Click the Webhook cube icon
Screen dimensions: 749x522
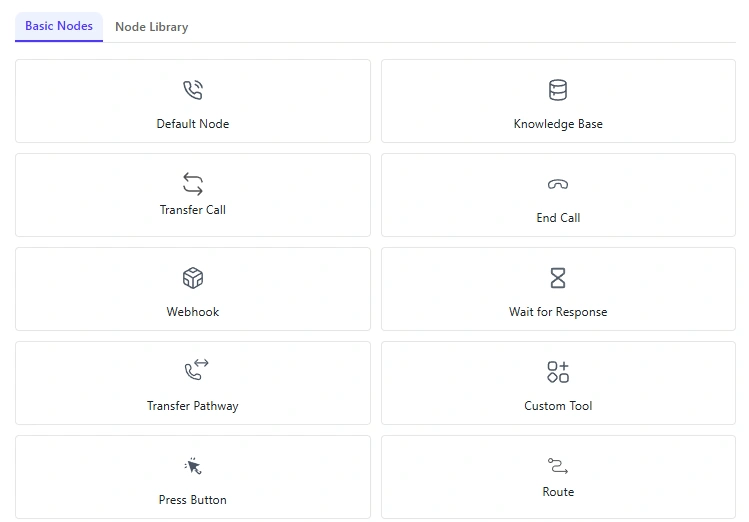point(193,278)
